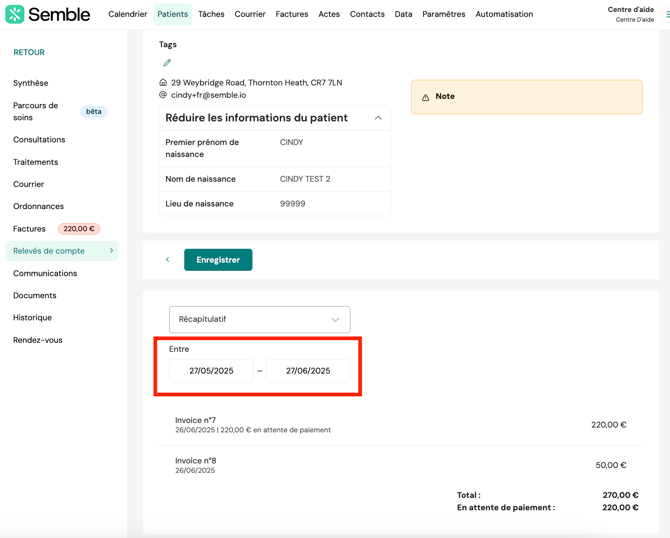
Task: Switch to the Automatisation menu
Action: tap(504, 14)
